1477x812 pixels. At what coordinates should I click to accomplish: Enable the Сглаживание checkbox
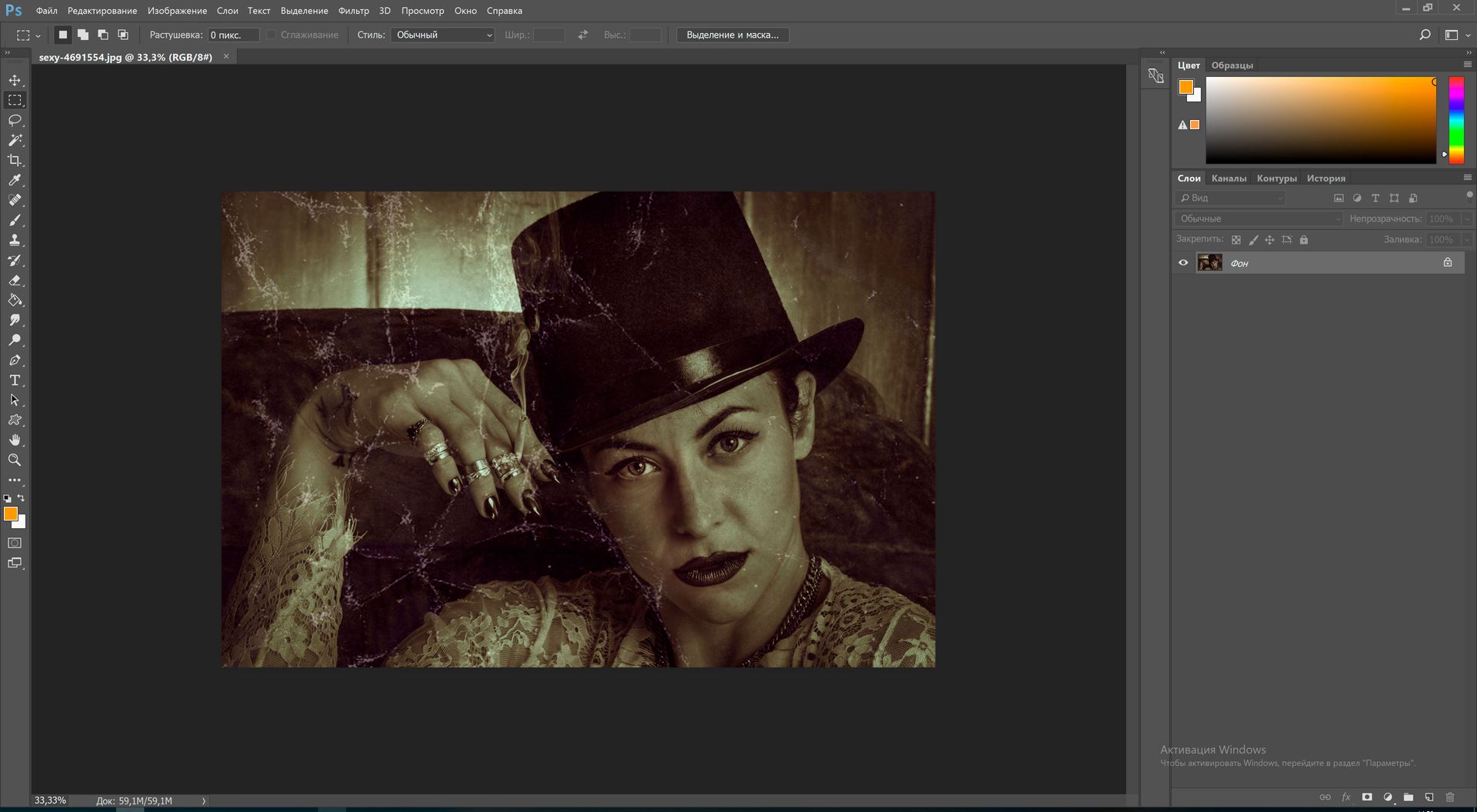click(x=272, y=35)
